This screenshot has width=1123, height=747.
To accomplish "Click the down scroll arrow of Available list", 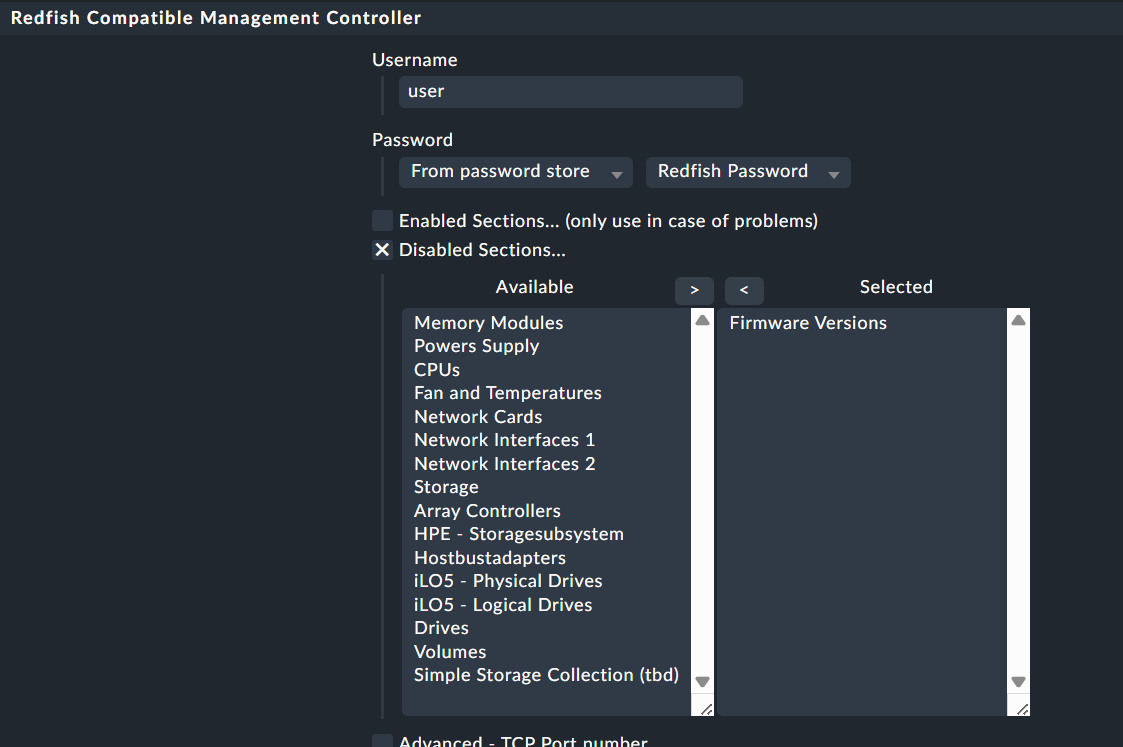I will [701, 680].
